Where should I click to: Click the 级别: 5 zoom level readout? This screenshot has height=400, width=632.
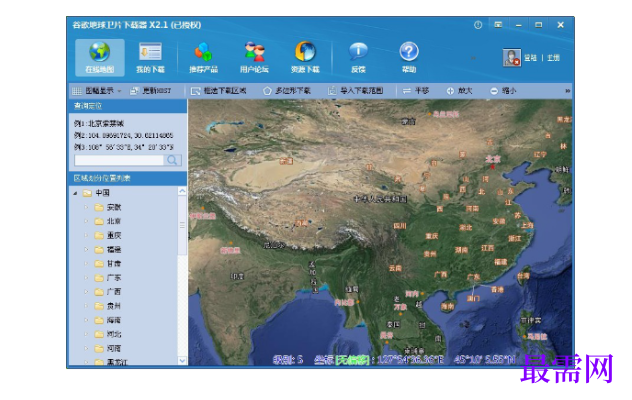[x=288, y=360]
